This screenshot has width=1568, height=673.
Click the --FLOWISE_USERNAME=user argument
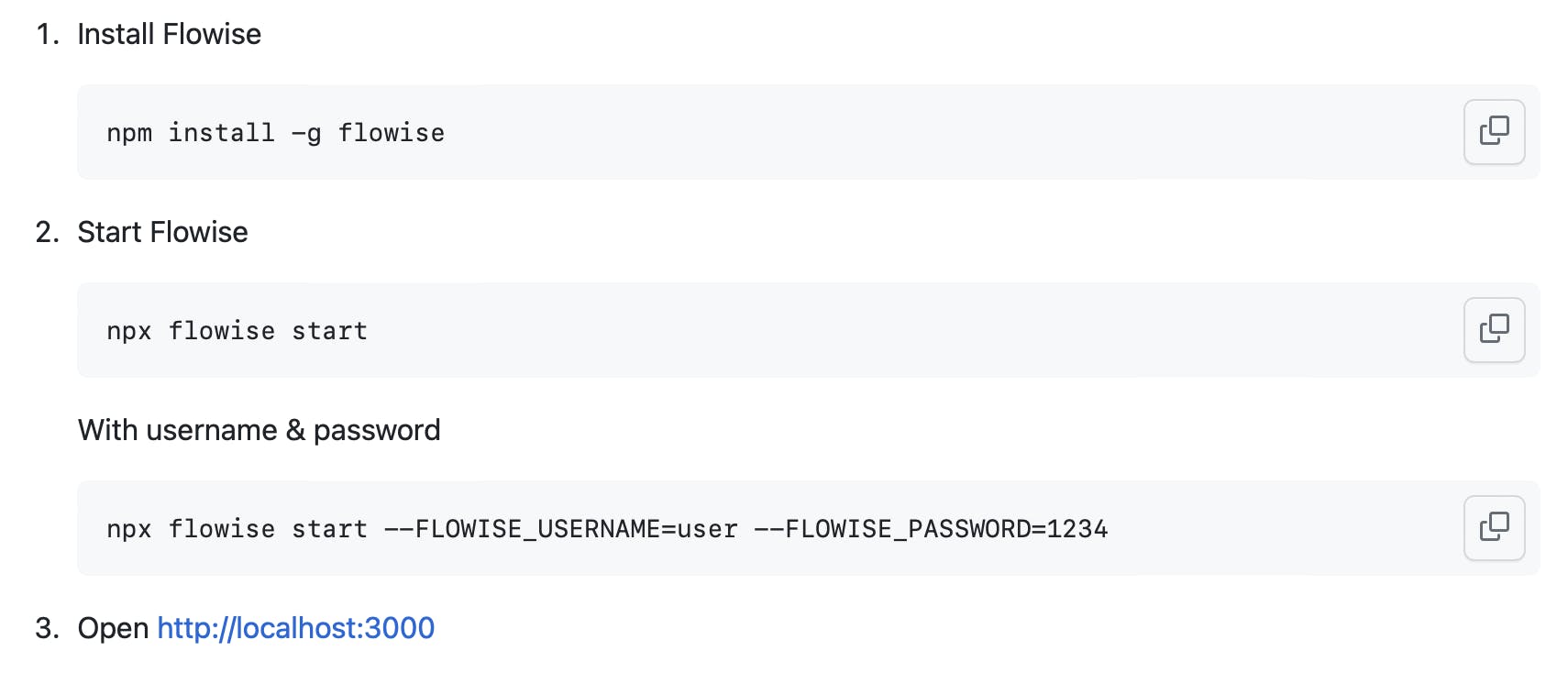pos(560,529)
